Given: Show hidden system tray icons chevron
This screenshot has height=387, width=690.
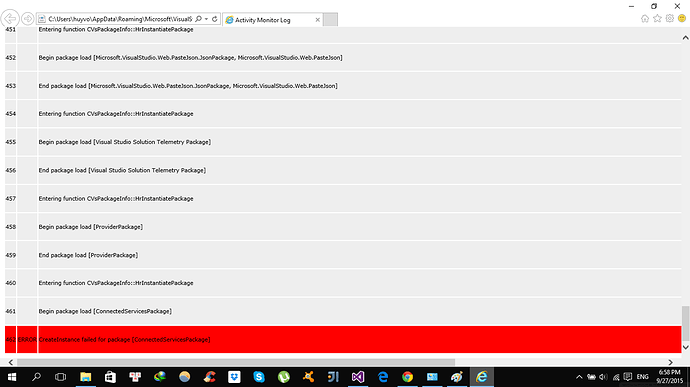Looking at the screenshot, I should (x=579, y=377).
